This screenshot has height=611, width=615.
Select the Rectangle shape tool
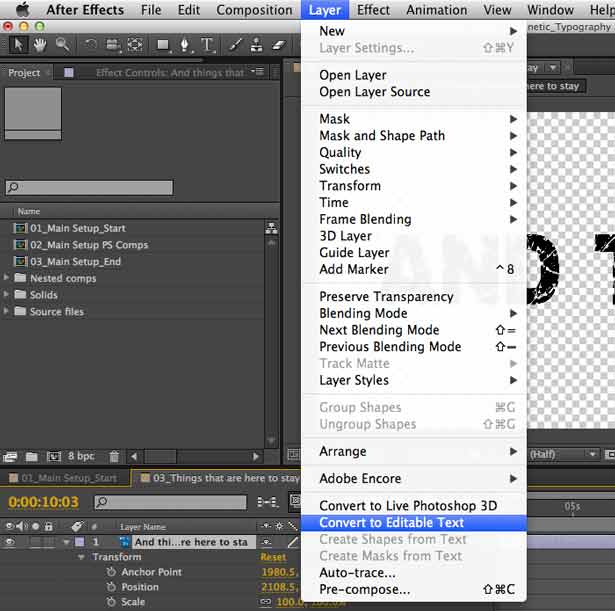(163, 45)
